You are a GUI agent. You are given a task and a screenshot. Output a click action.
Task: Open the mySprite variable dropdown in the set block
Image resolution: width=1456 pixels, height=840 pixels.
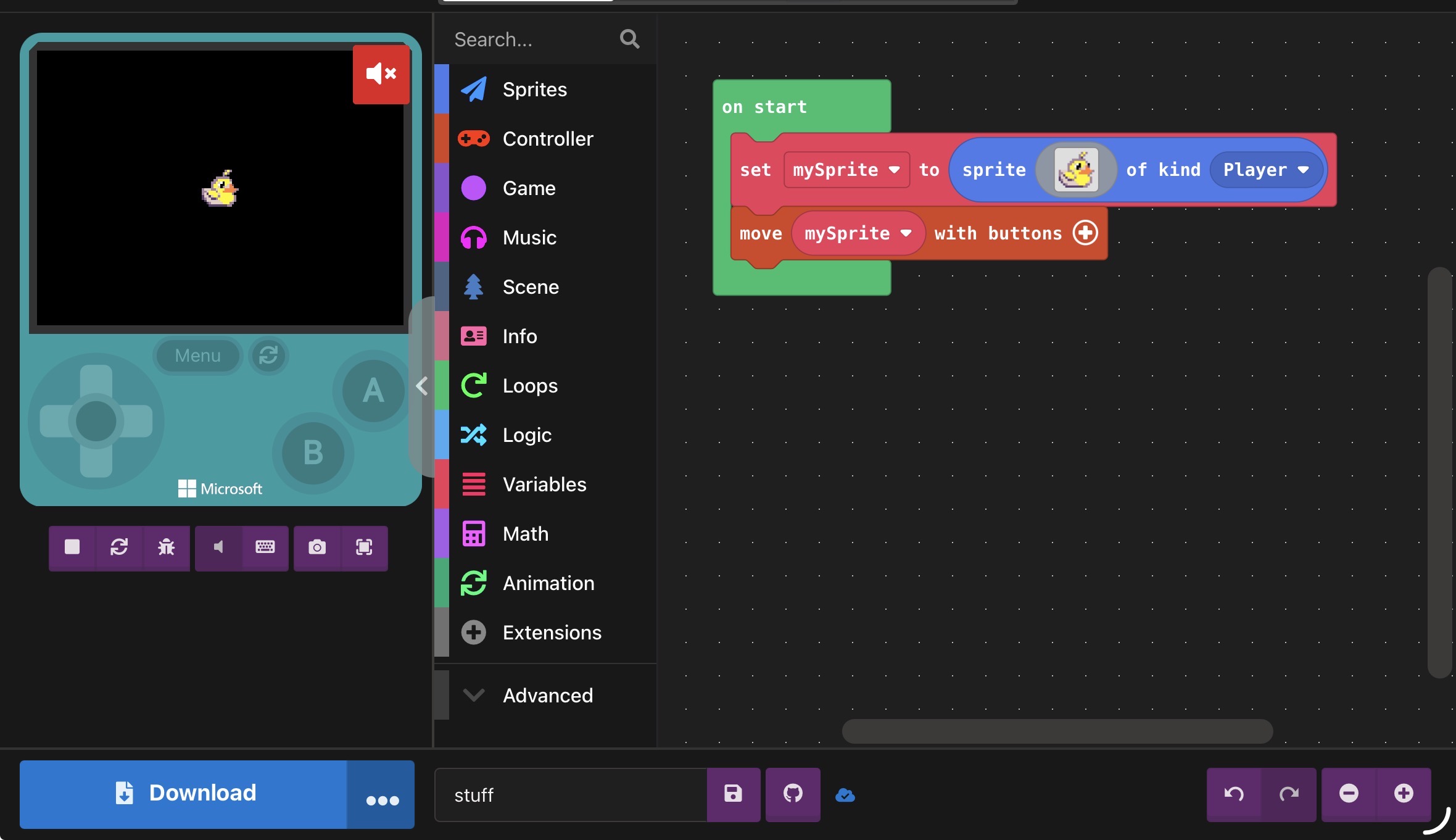846,170
